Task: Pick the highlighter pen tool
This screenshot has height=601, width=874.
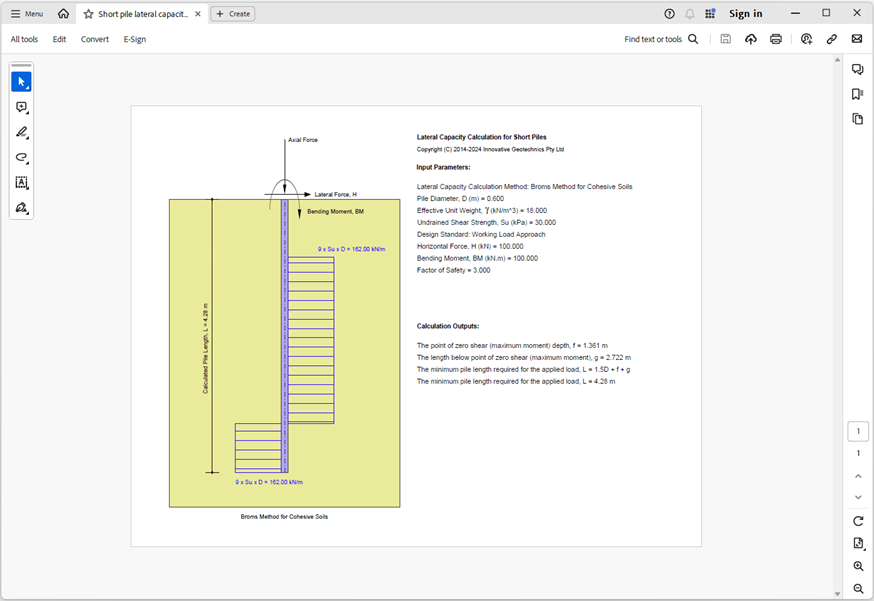Action: (21, 132)
